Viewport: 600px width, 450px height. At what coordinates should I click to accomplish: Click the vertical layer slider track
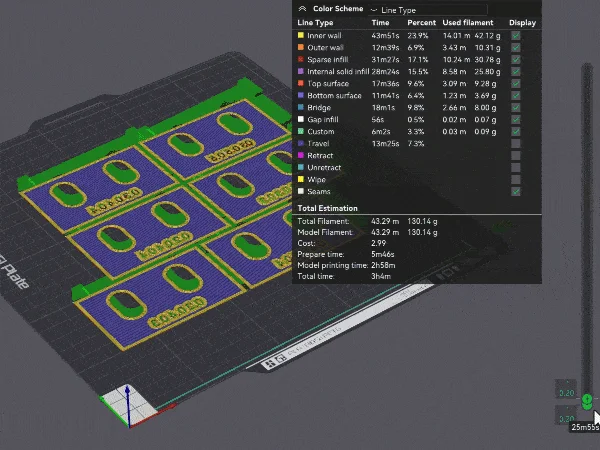point(587,230)
